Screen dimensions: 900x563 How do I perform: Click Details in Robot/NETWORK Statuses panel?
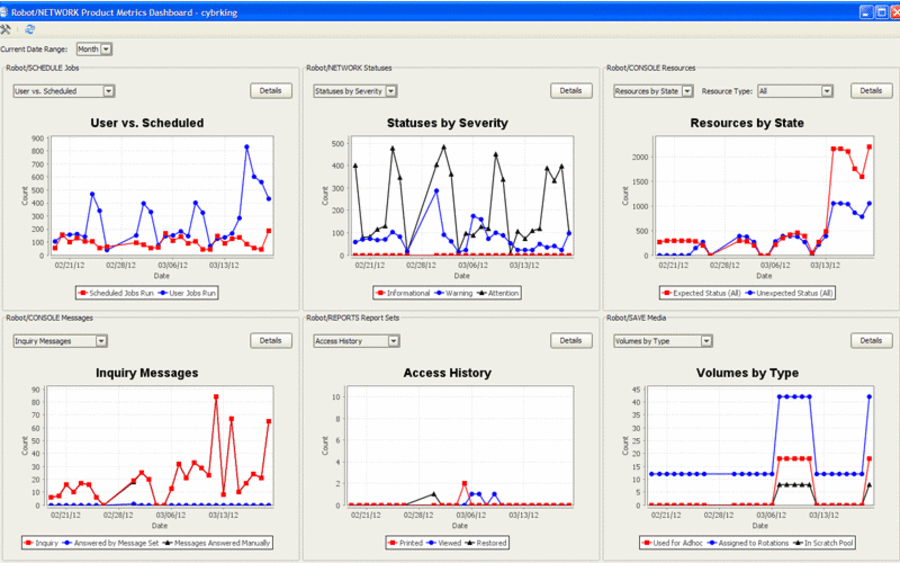click(571, 91)
